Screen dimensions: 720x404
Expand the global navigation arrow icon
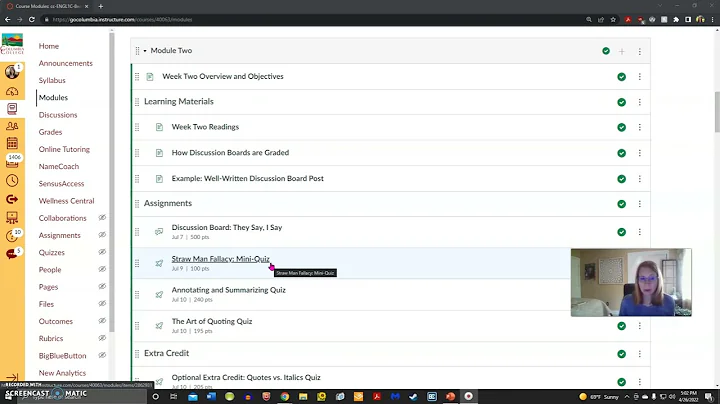(x=12, y=377)
